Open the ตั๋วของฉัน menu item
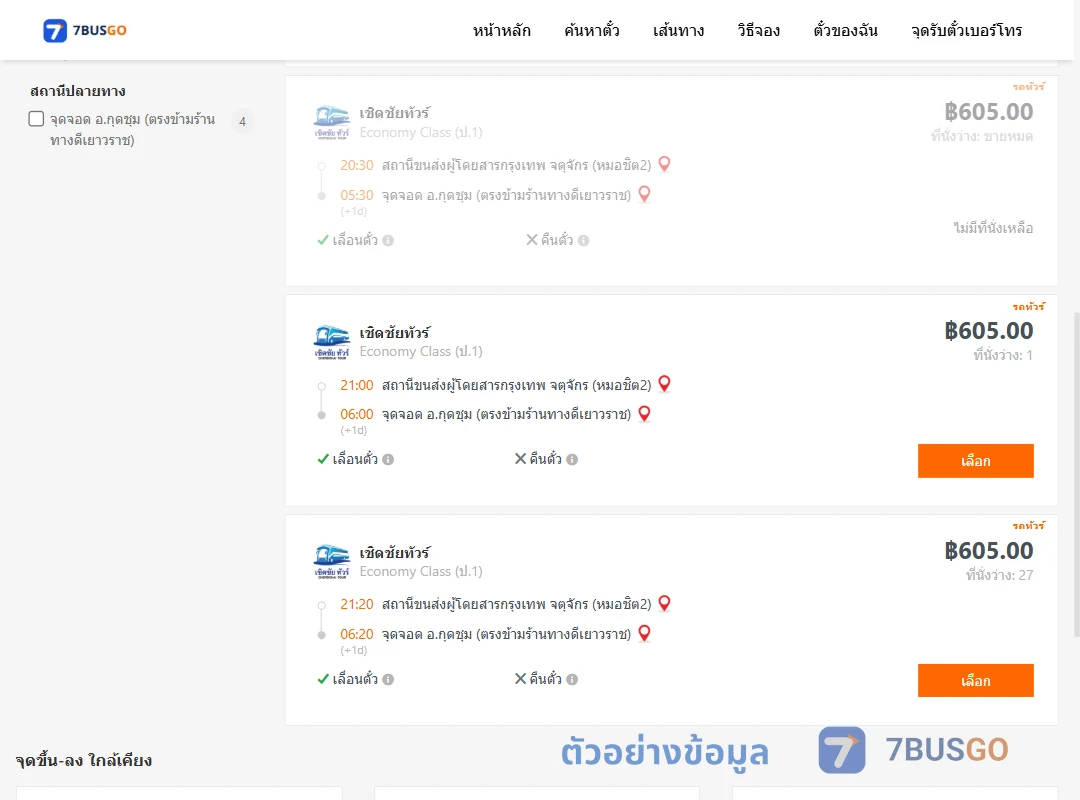 [845, 30]
